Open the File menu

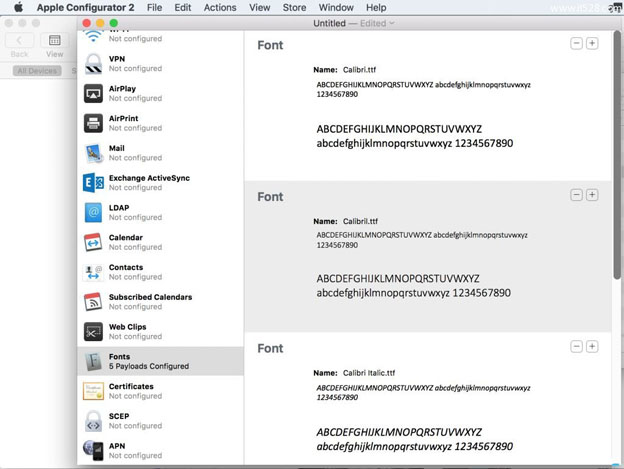(154, 7)
